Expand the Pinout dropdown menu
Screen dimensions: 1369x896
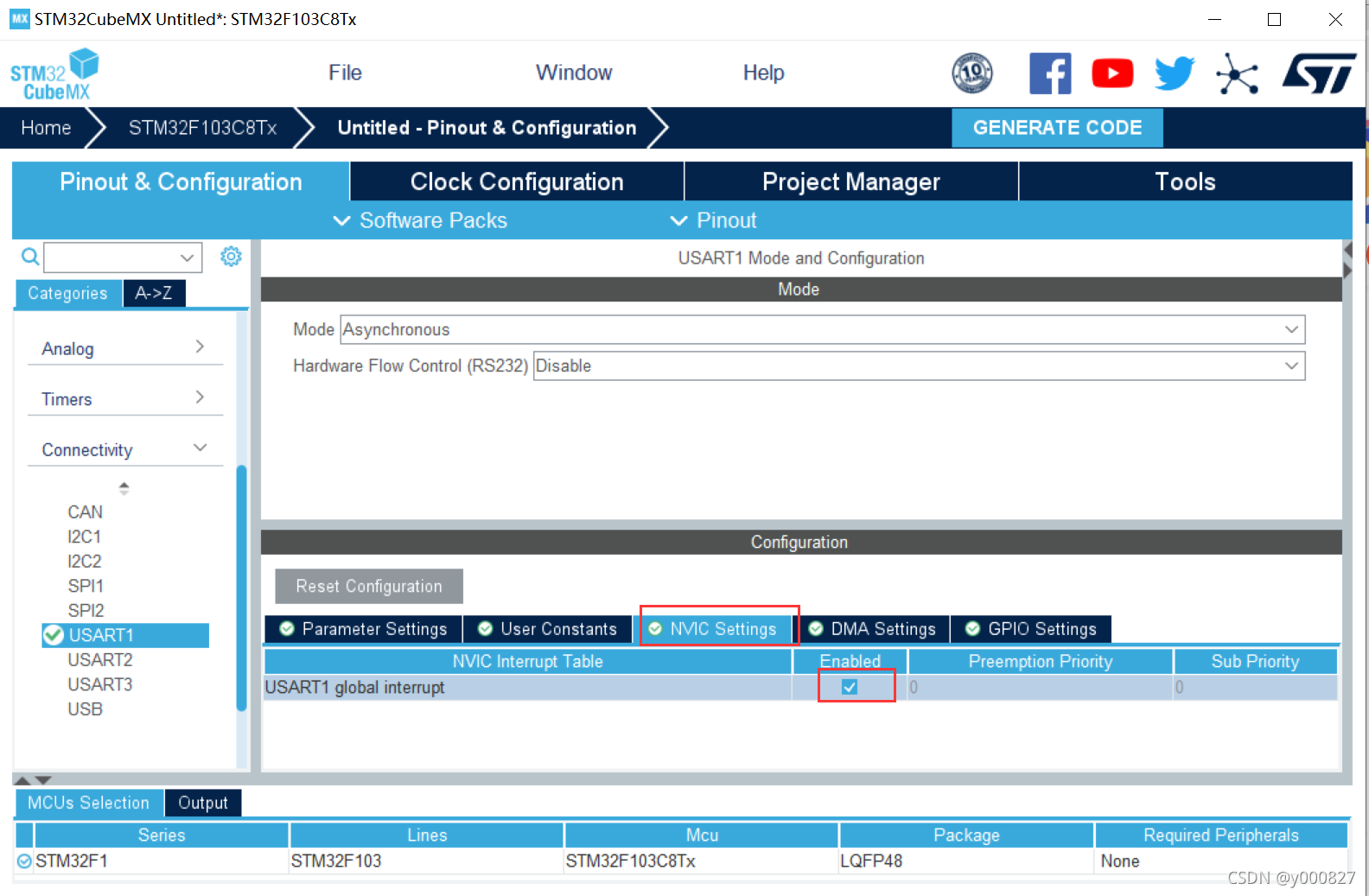(x=714, y=220)
